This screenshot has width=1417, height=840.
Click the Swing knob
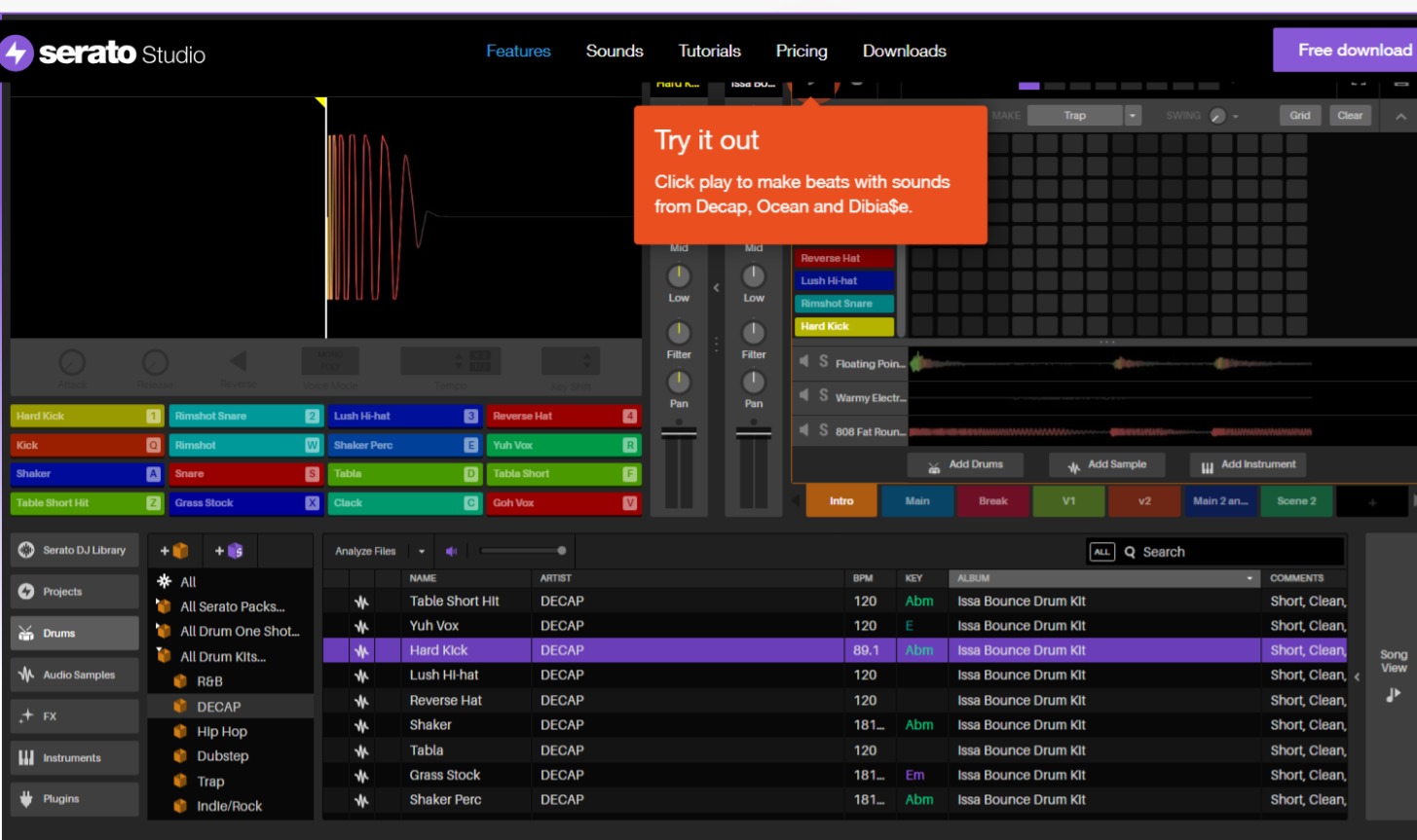point(1217,116)
